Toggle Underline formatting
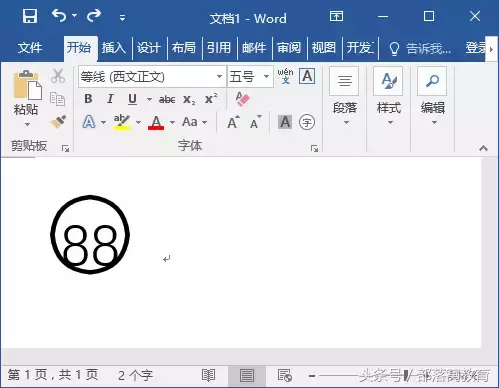 tap(132, 99)
